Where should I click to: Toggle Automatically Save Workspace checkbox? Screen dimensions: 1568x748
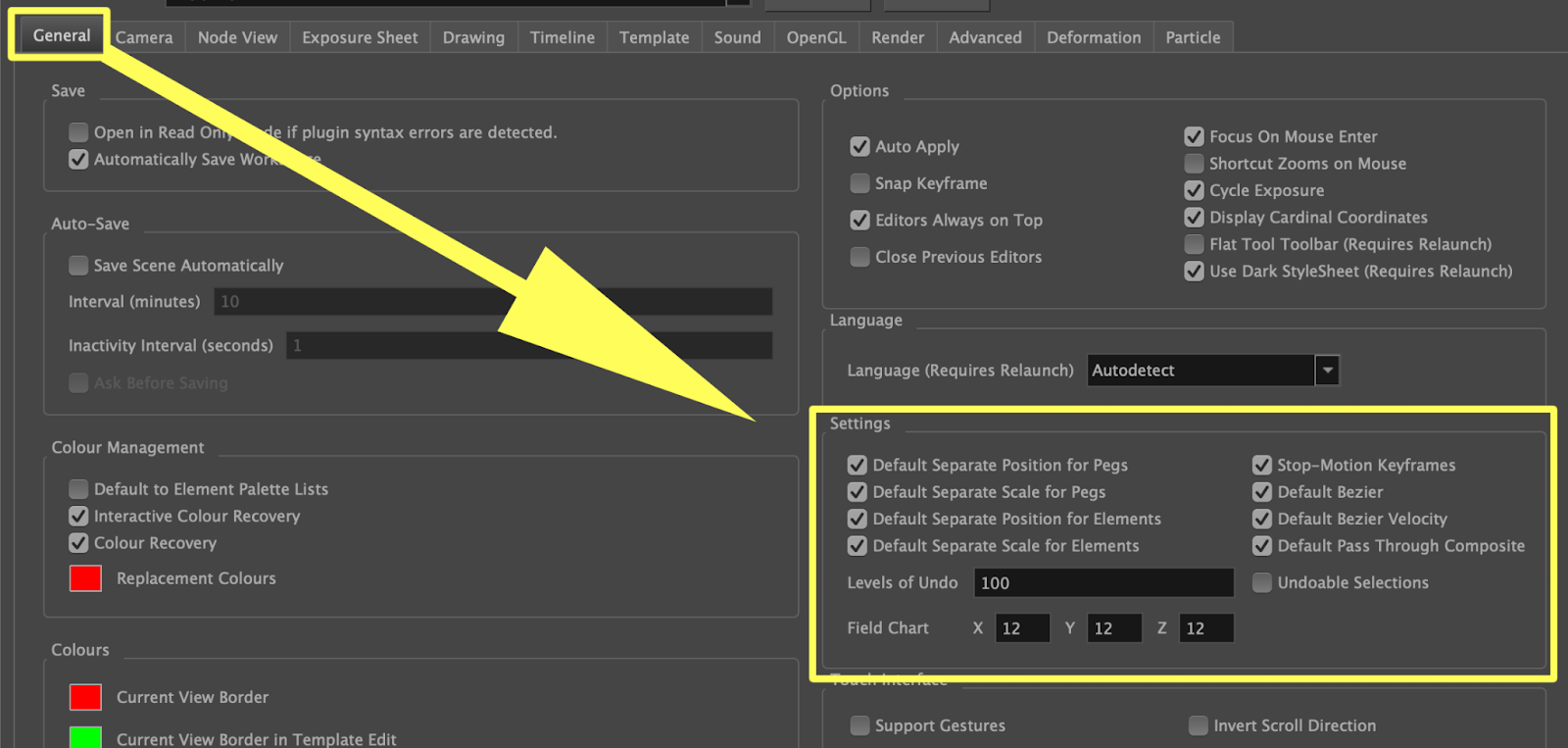pos(78,159)
